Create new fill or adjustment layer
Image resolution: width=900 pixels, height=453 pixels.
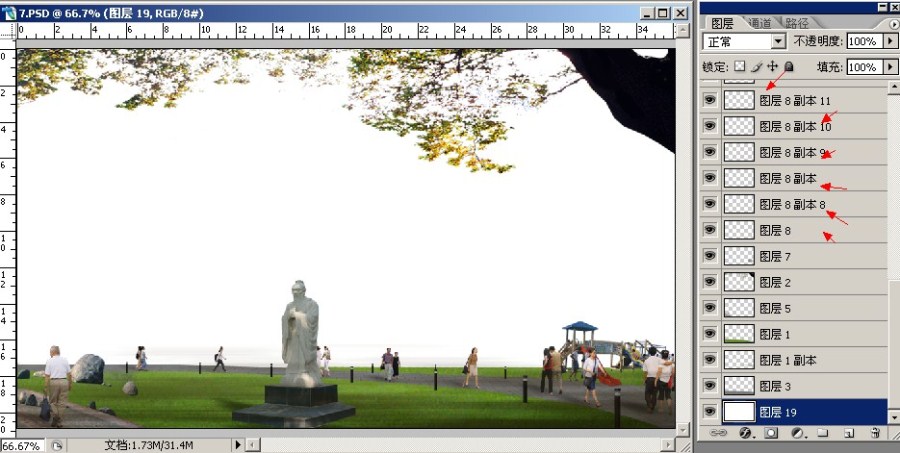point(798,433)
